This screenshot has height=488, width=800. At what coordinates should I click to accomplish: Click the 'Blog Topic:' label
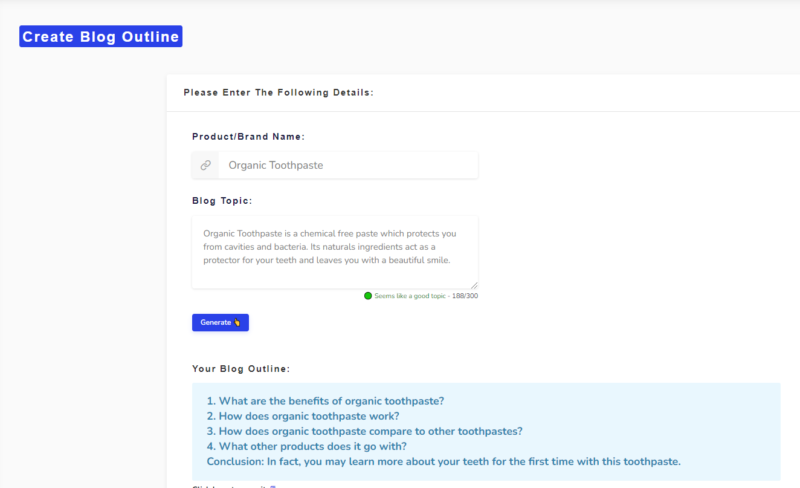[x=222, y=200]
